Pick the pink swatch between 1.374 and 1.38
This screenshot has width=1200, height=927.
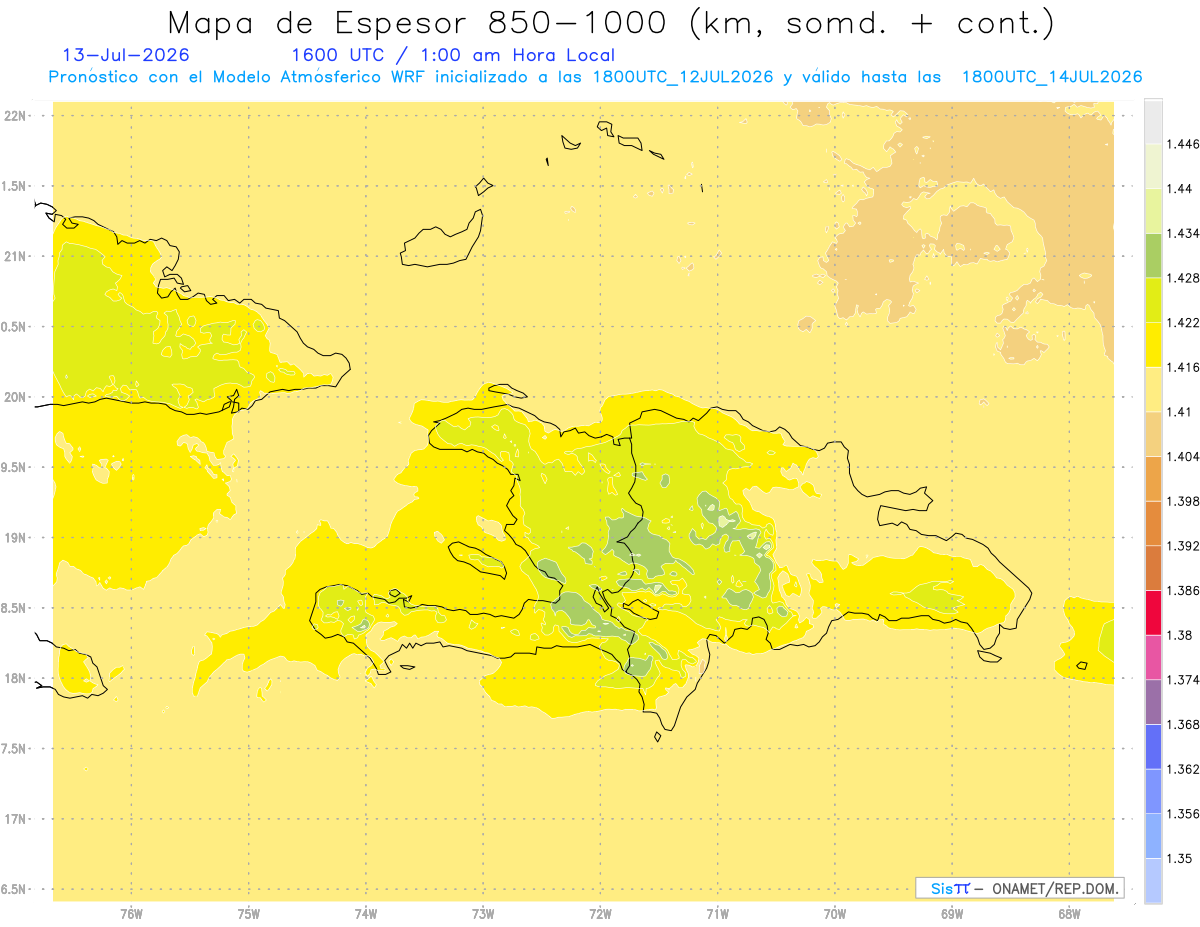1153,657
